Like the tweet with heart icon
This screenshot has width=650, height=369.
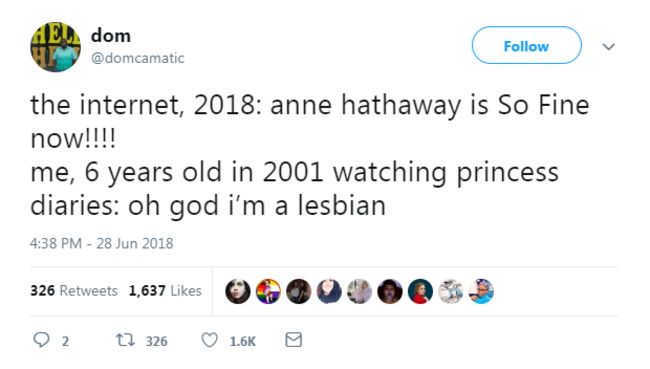pyautogui.click(x=209, y=340)
